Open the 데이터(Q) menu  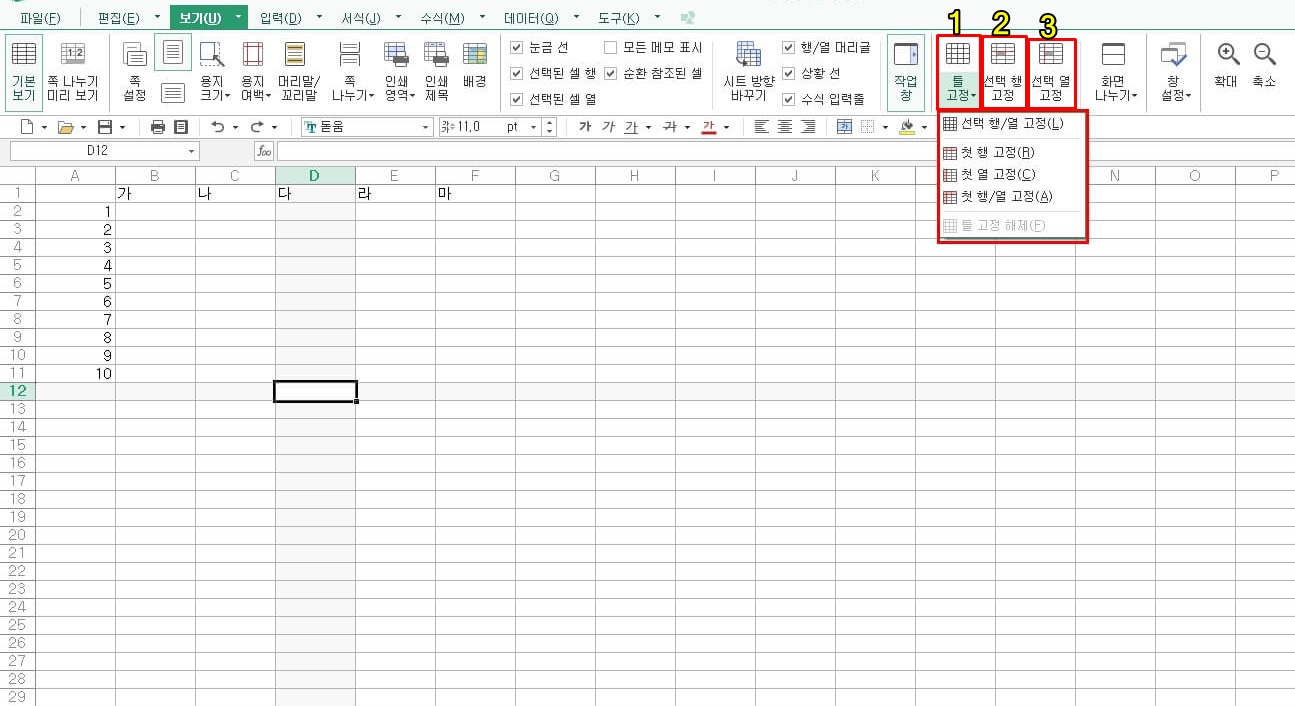click(534, 17)
